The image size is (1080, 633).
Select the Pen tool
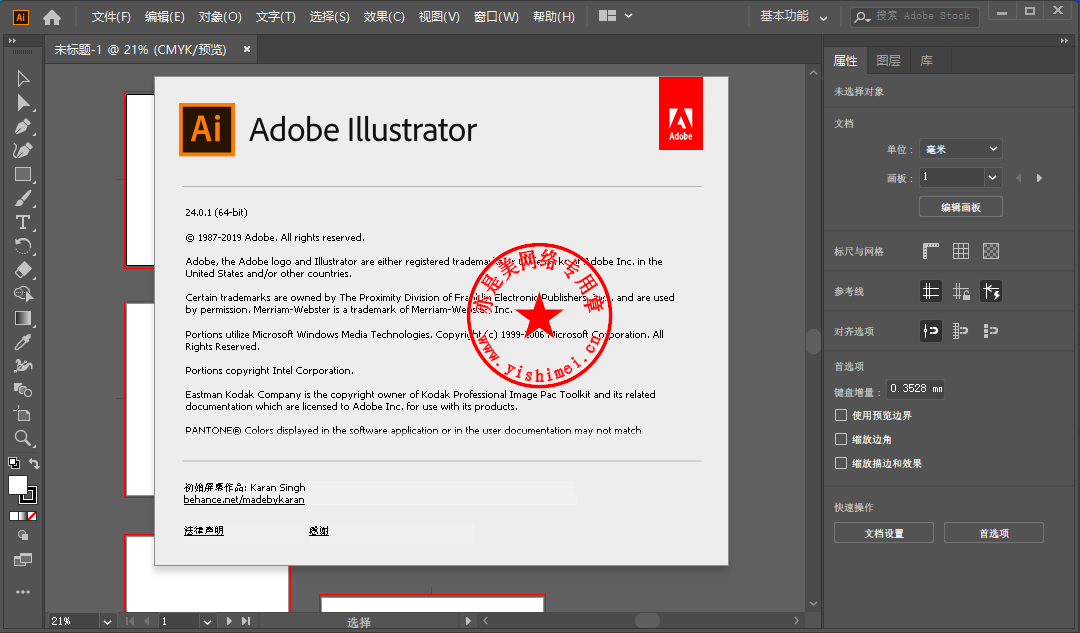pyautogui.click(x=23, y=127)
